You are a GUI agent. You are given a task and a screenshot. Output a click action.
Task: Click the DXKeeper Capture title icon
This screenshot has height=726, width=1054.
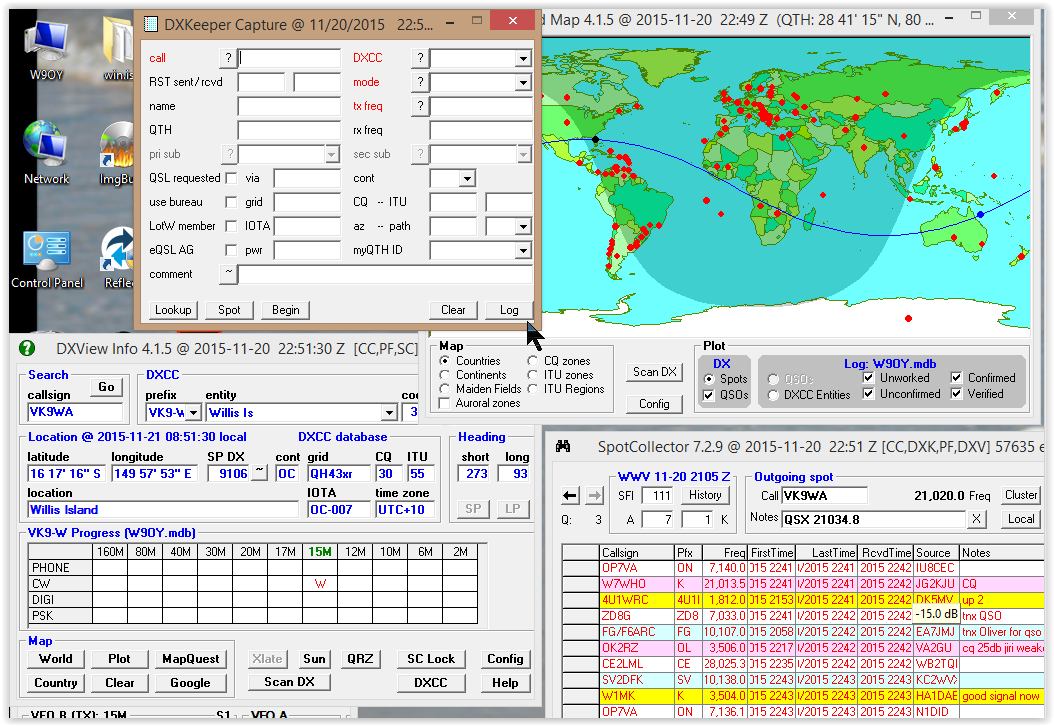(151, 25)
